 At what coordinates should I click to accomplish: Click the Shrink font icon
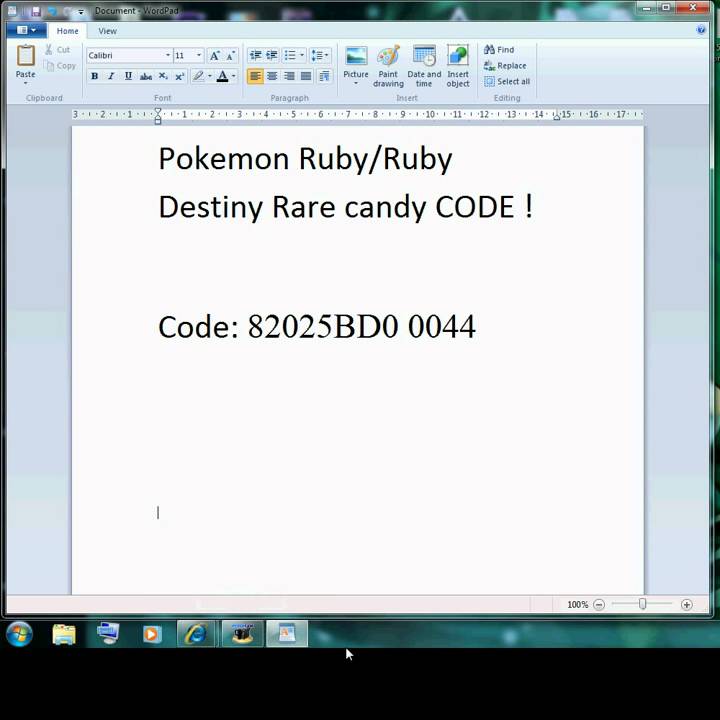tap(231, 56)
